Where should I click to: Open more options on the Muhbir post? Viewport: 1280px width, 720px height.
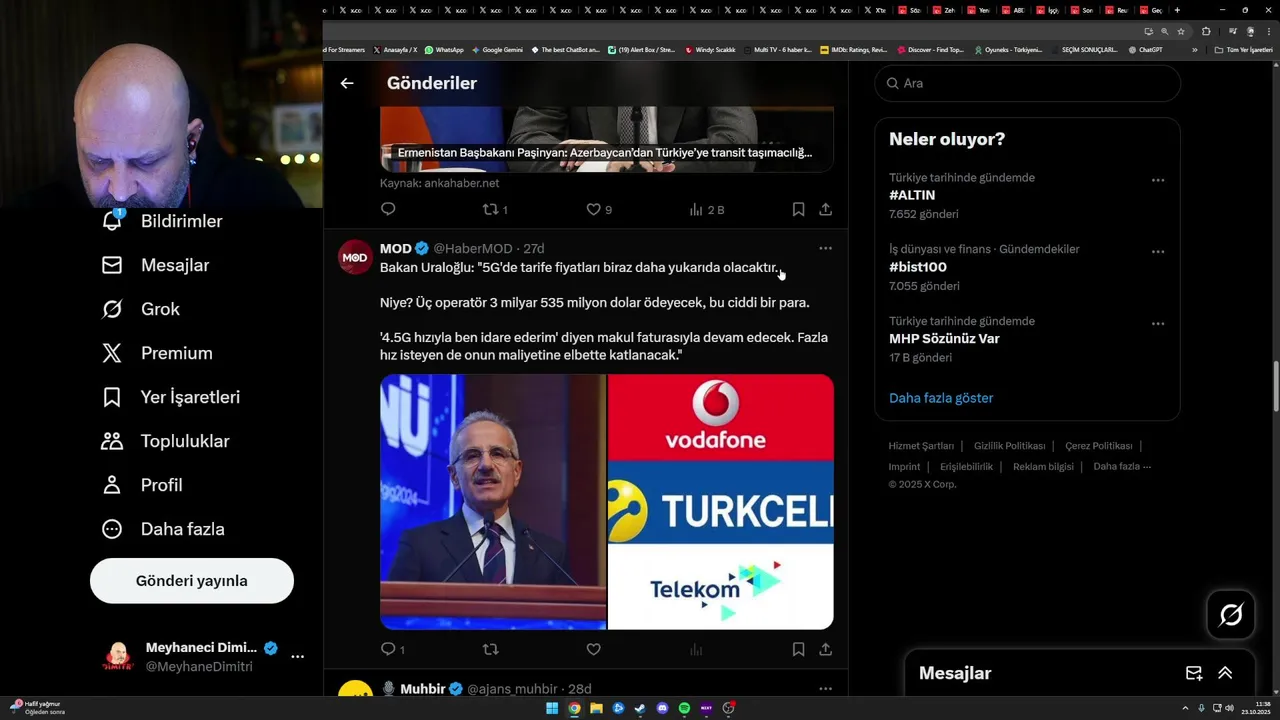click(825, 689)
